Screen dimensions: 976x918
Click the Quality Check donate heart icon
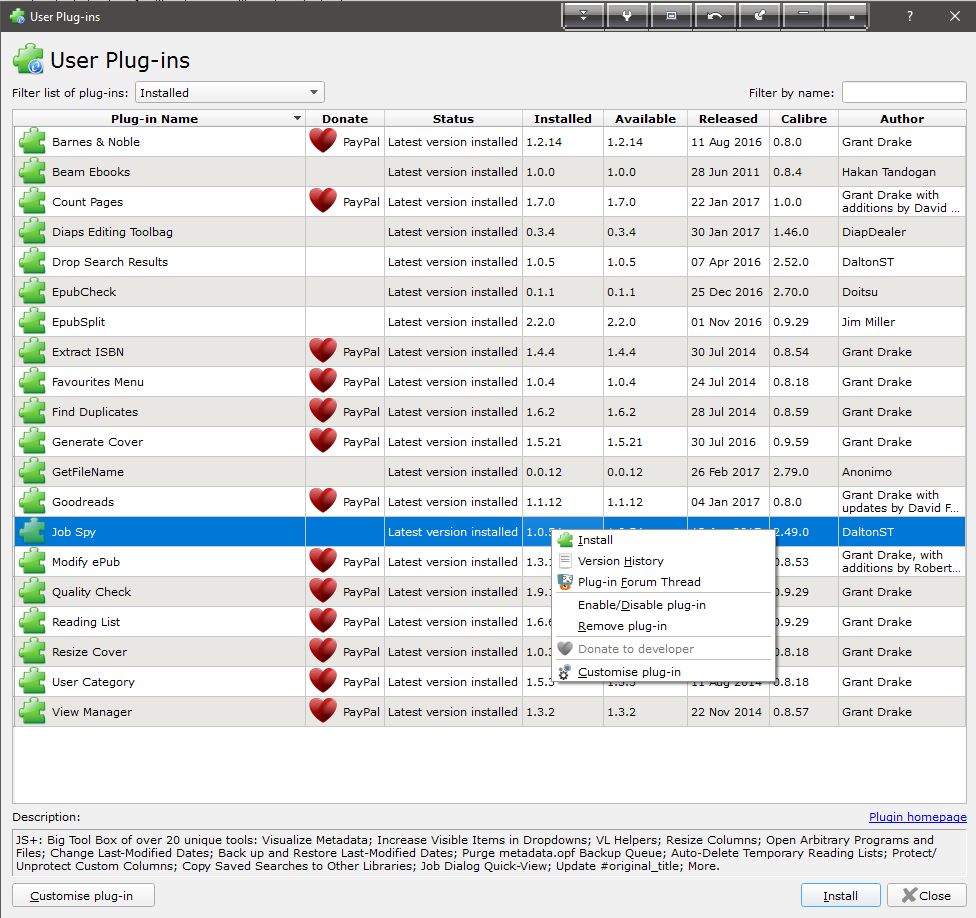[x=323, y=591]
